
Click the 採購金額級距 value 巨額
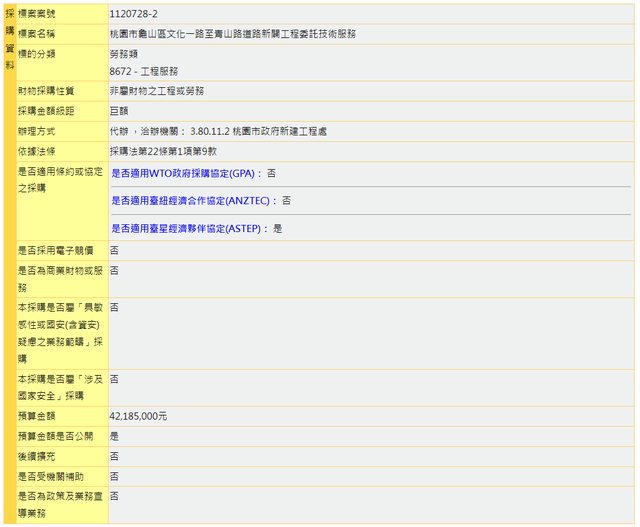pyautogui.click(x=119, y=110)
